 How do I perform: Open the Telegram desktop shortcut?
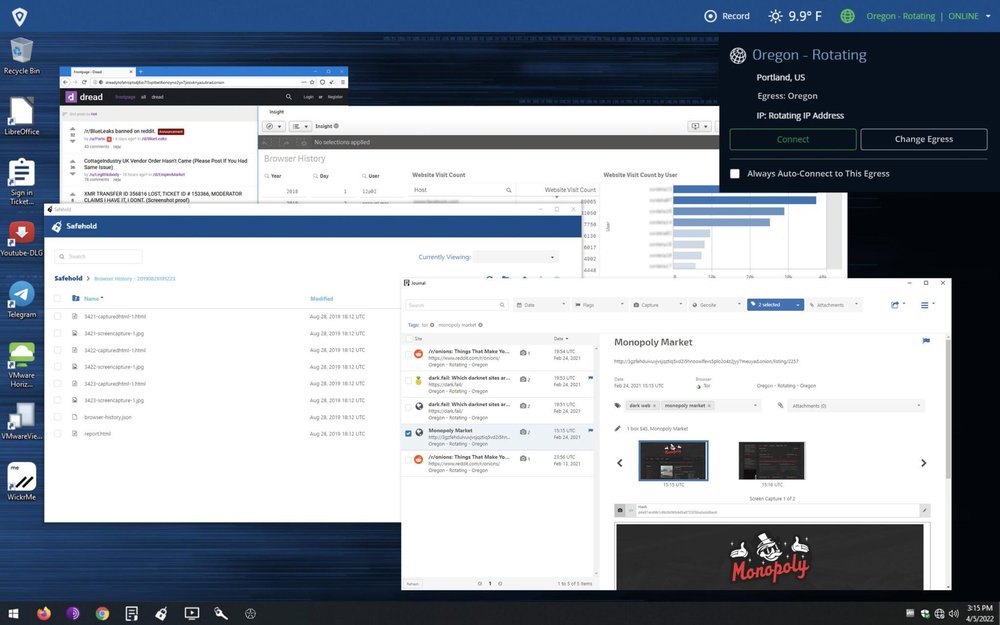click(21, 296)
